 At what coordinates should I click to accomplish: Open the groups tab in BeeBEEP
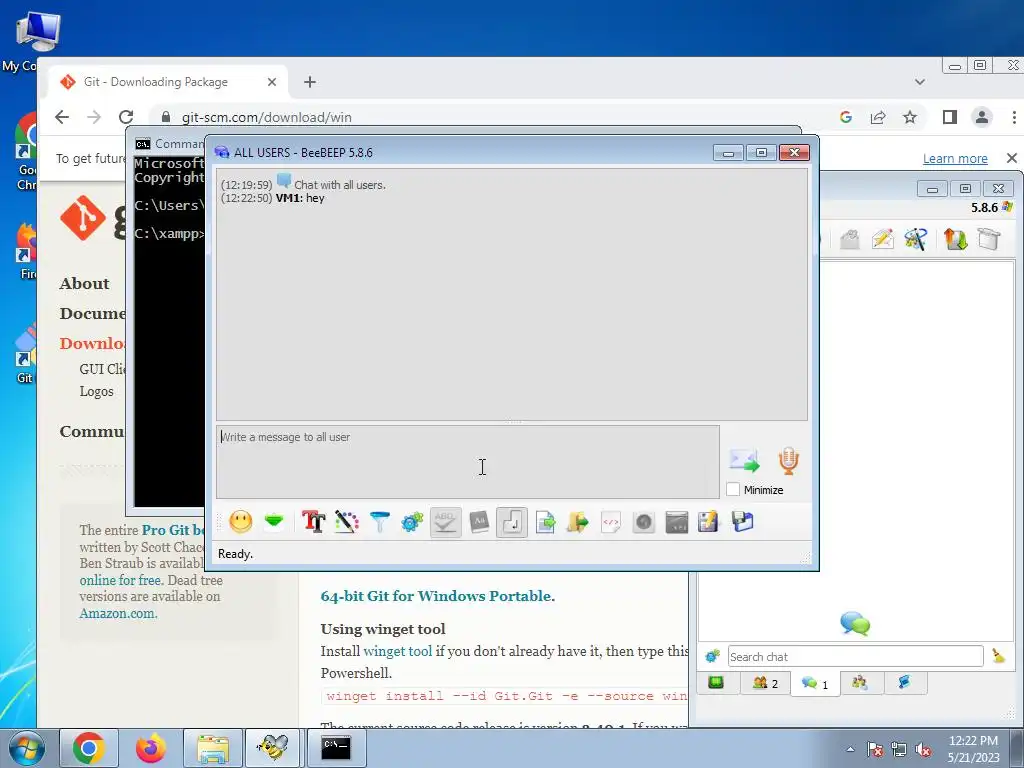pos(859,682)
